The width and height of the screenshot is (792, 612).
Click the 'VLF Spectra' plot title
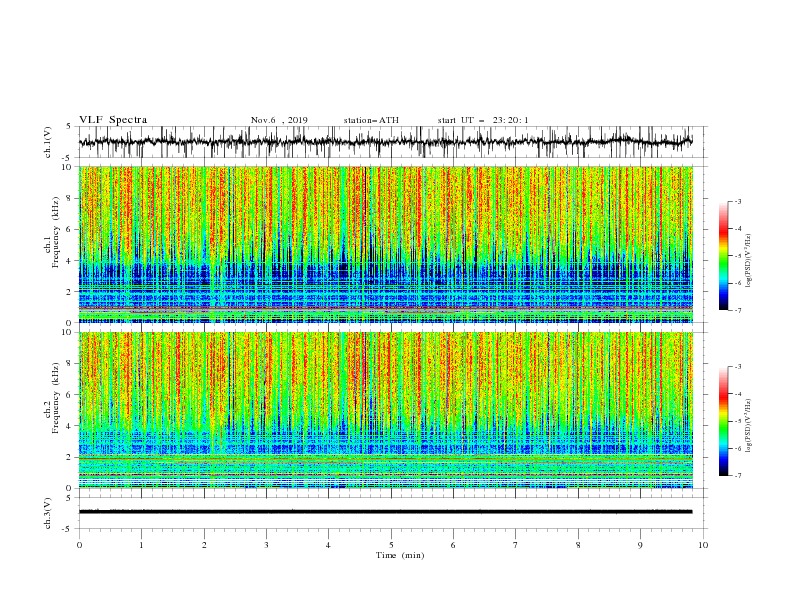(x=113, y=120)
